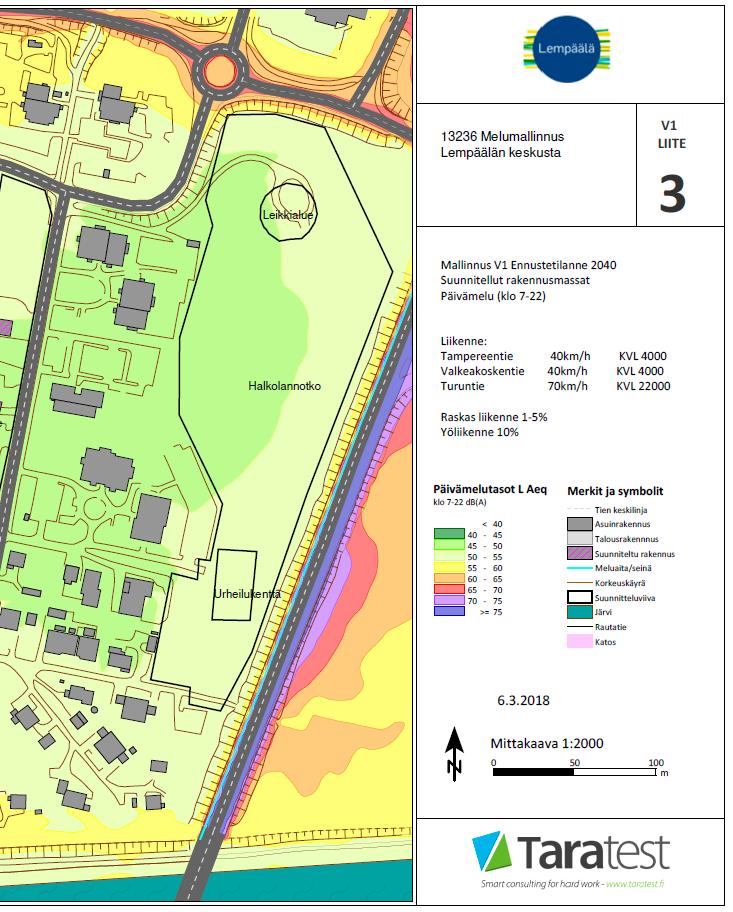This screenshot has width=733, height=912.
Task: Click the 'Päivämelu (klo 7-22)' line
Action: 493,296
